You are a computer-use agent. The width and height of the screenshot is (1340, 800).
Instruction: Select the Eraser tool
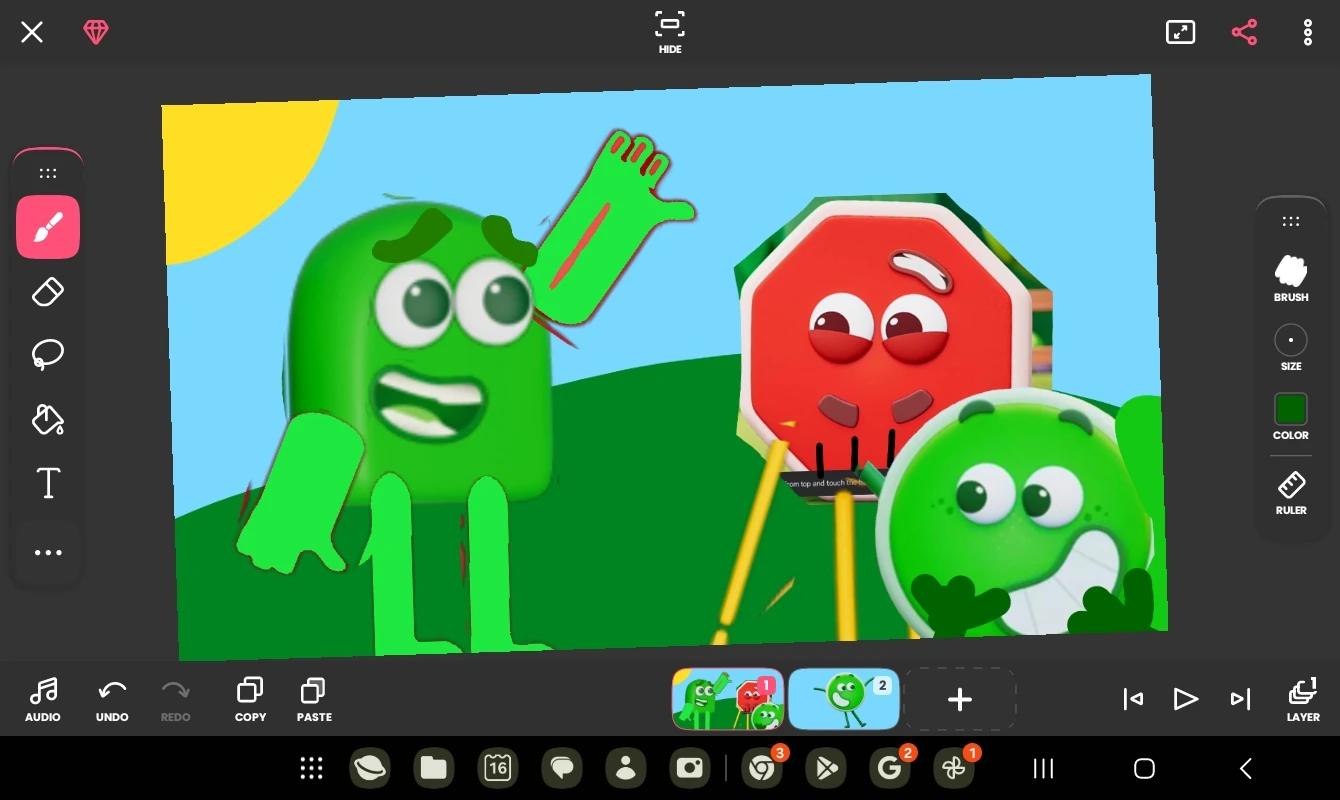pos(48,292)
